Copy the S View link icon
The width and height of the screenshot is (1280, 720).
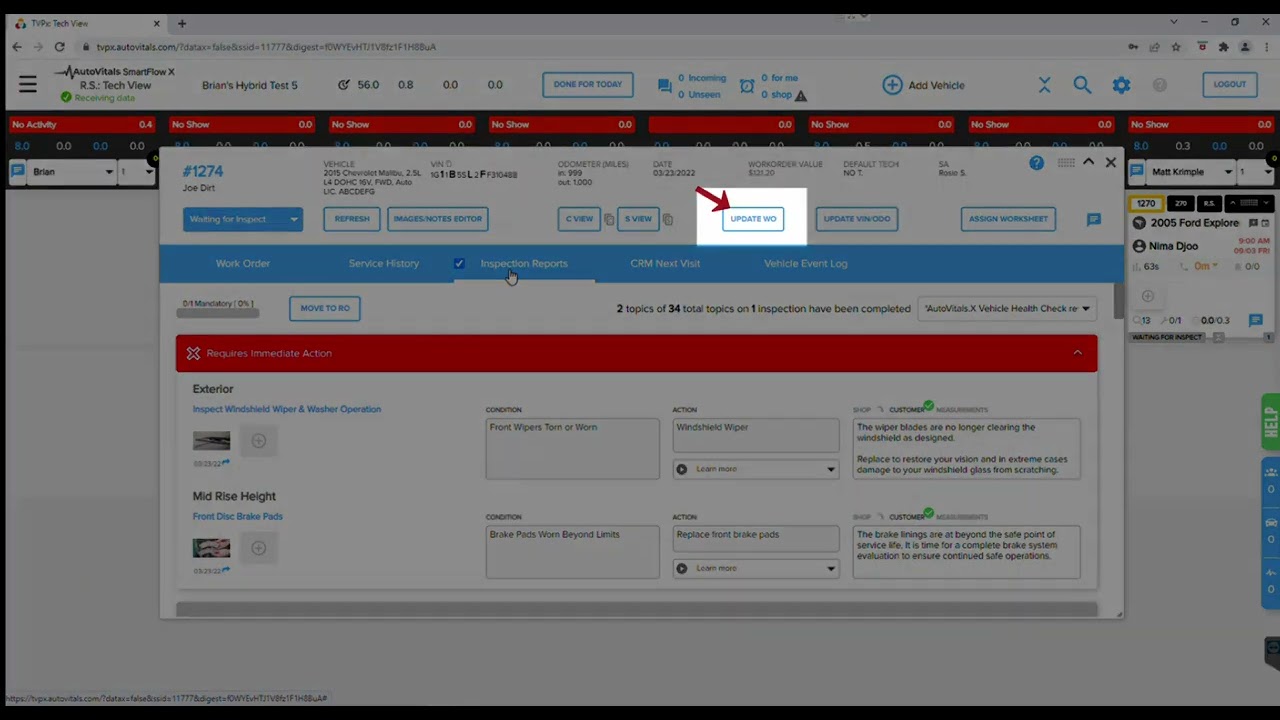[x=668, y=219]
